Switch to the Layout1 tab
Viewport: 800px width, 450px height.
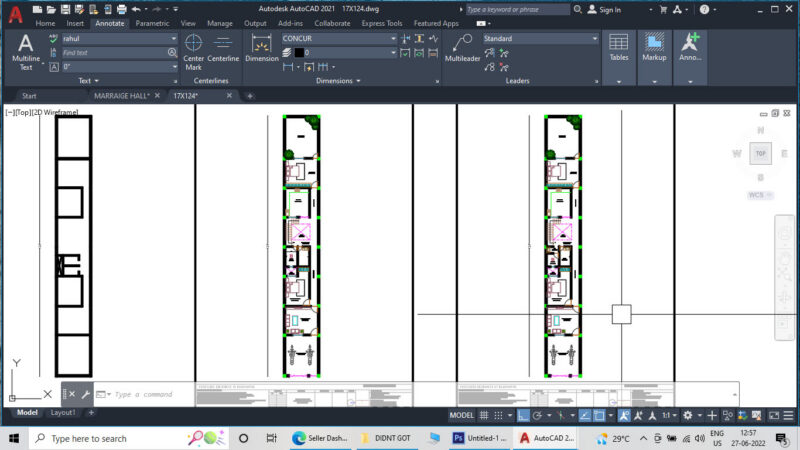(x=63, y=412)
